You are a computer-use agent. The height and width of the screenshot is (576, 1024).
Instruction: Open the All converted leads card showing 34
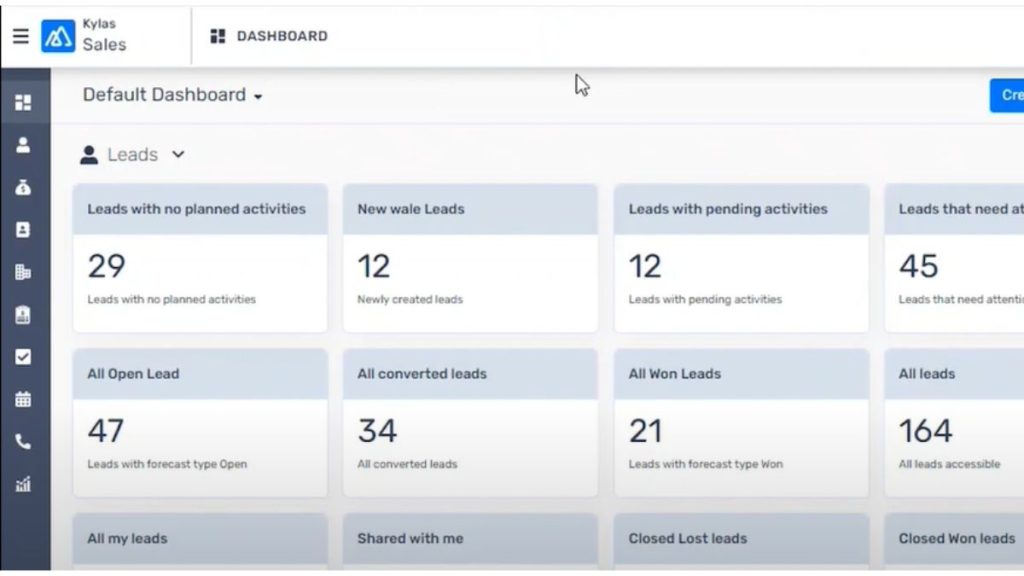click(470, 422)
